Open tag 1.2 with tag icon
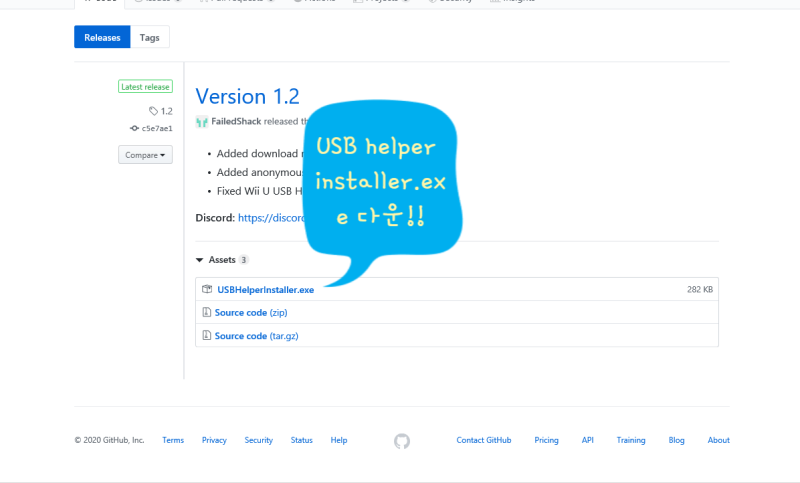The height and width of the screenshot is (483, 800). pyautogui.click(x=161, y=111)
